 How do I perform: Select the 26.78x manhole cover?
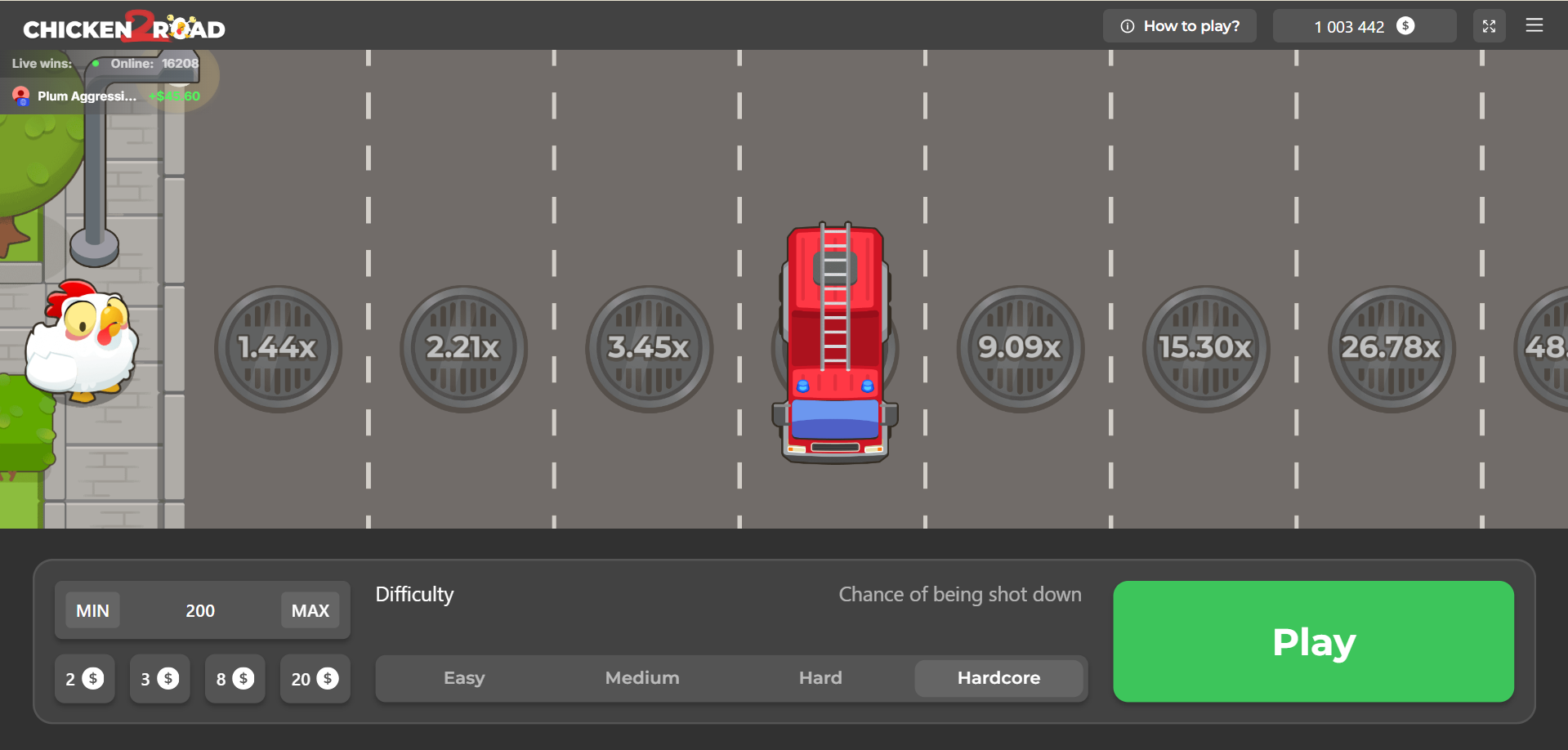coord(1391,349)
